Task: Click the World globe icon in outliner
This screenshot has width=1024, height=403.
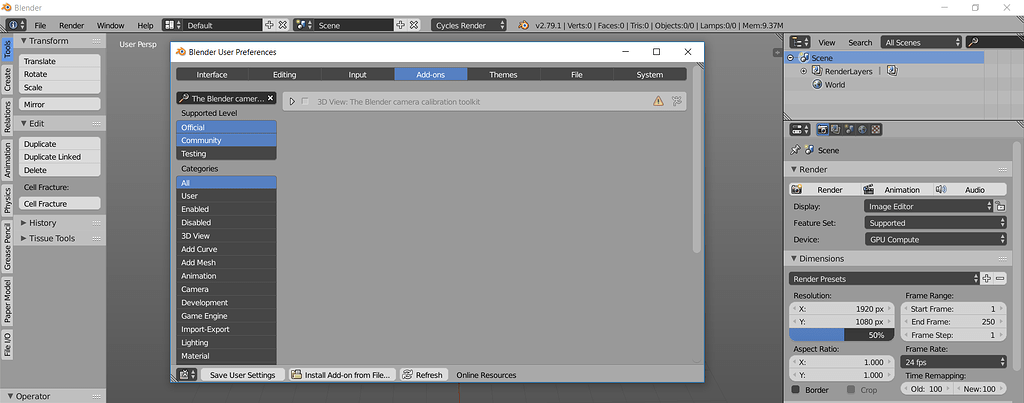Action: (816, 84)
